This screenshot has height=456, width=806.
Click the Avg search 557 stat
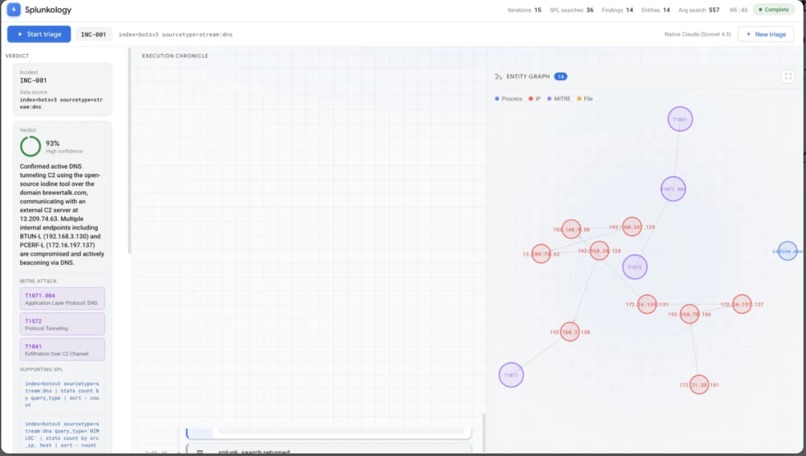(699, 10)
